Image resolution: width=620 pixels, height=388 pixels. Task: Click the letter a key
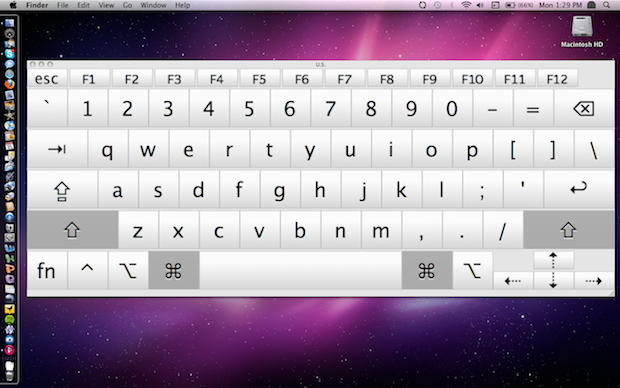(x=118, y=190)
